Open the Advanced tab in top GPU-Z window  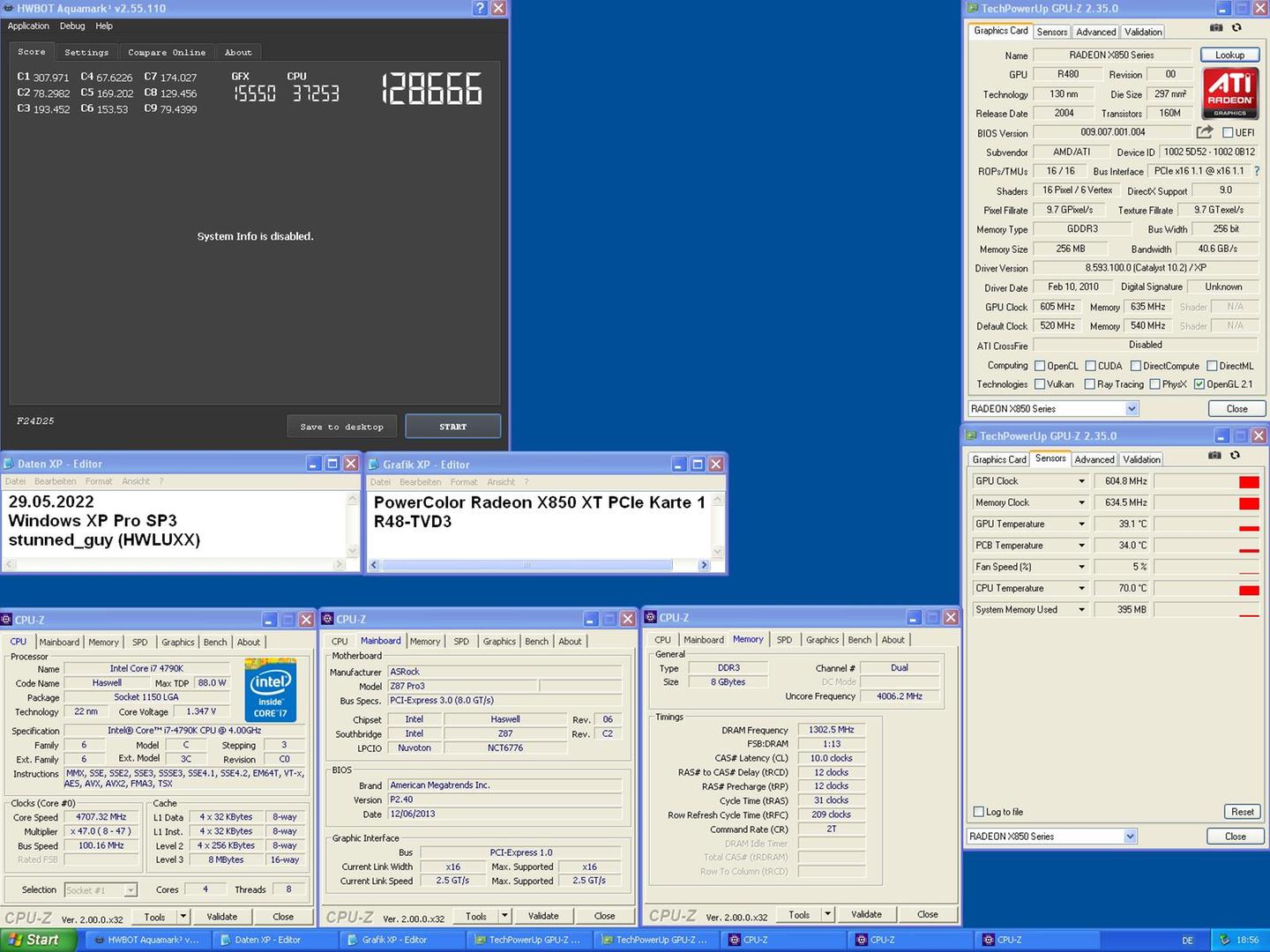coord(1095,32)
